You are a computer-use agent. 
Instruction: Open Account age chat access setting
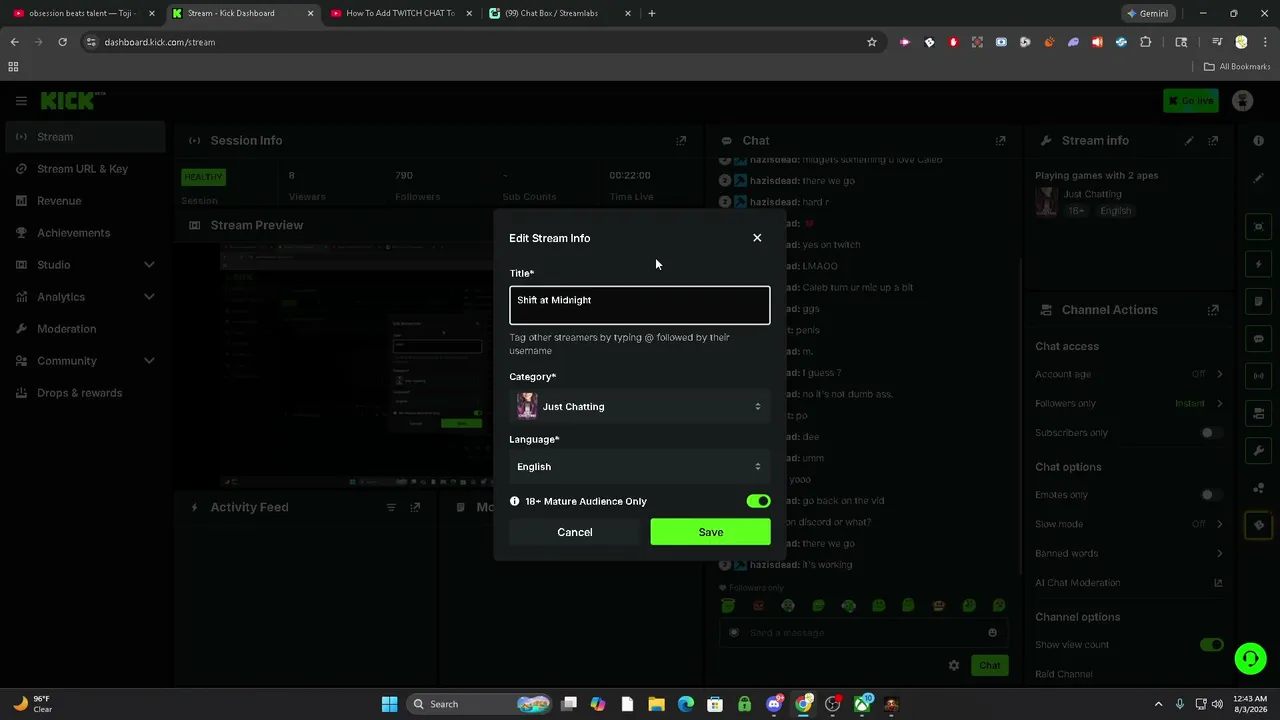point(1129,374)
